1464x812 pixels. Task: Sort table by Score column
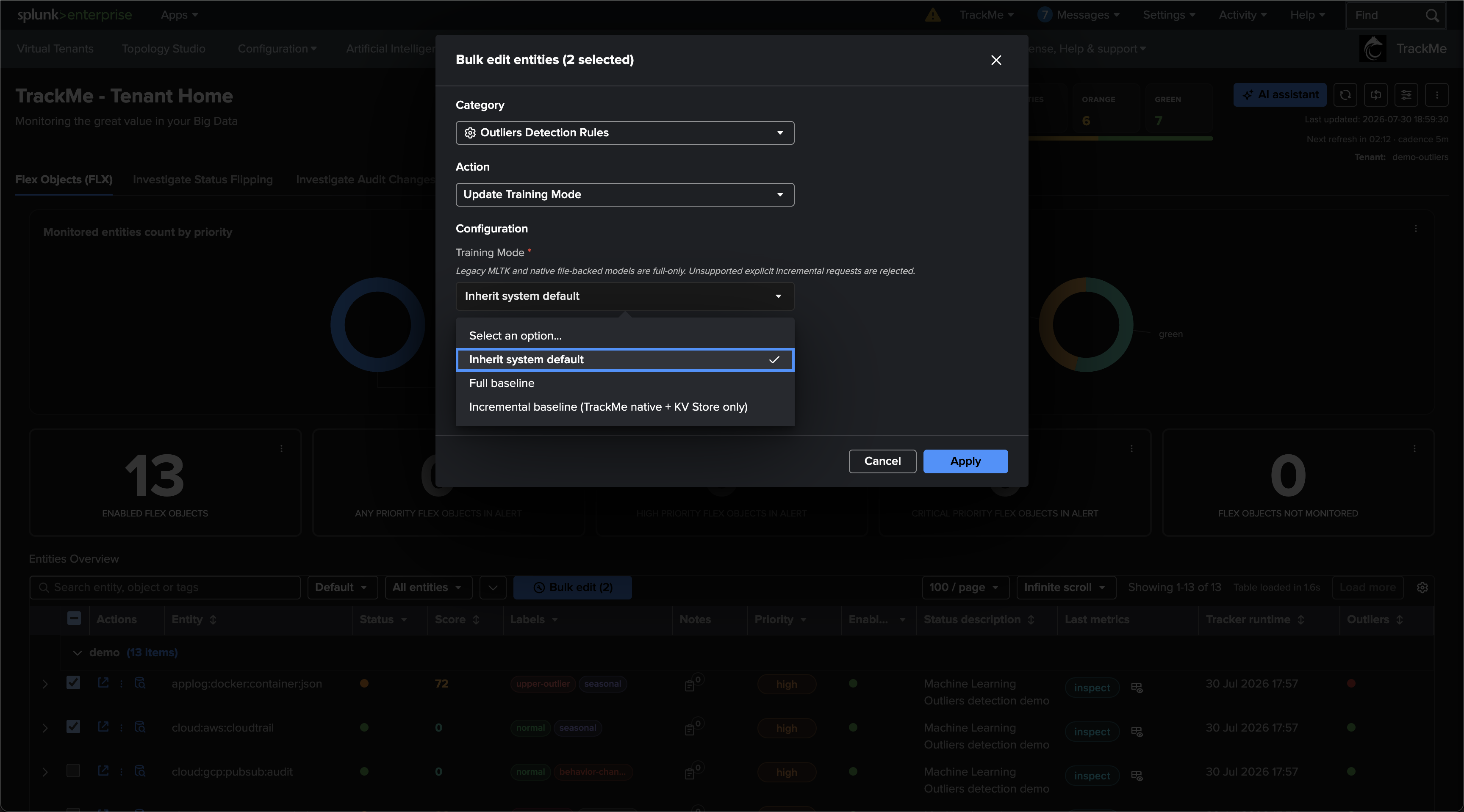457,619
